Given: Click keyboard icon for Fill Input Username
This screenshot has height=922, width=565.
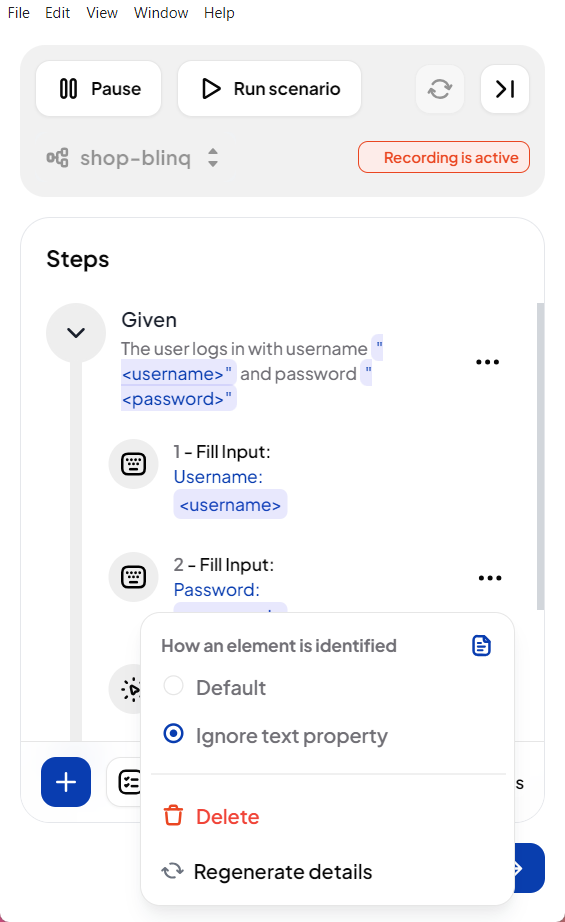Looking at the screenshot, I should pos(133,464).
